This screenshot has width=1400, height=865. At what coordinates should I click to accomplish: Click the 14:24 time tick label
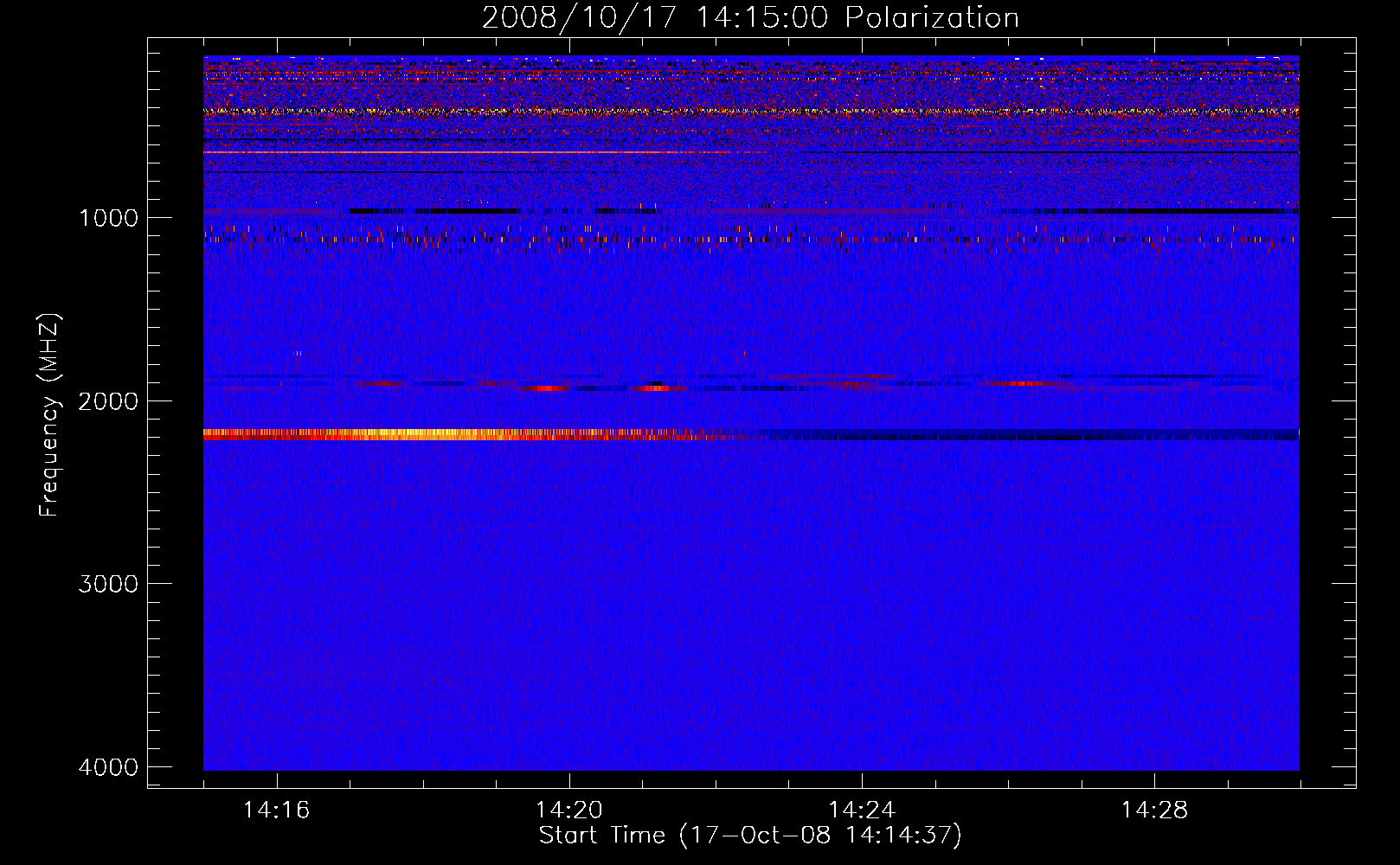[862, 810]
